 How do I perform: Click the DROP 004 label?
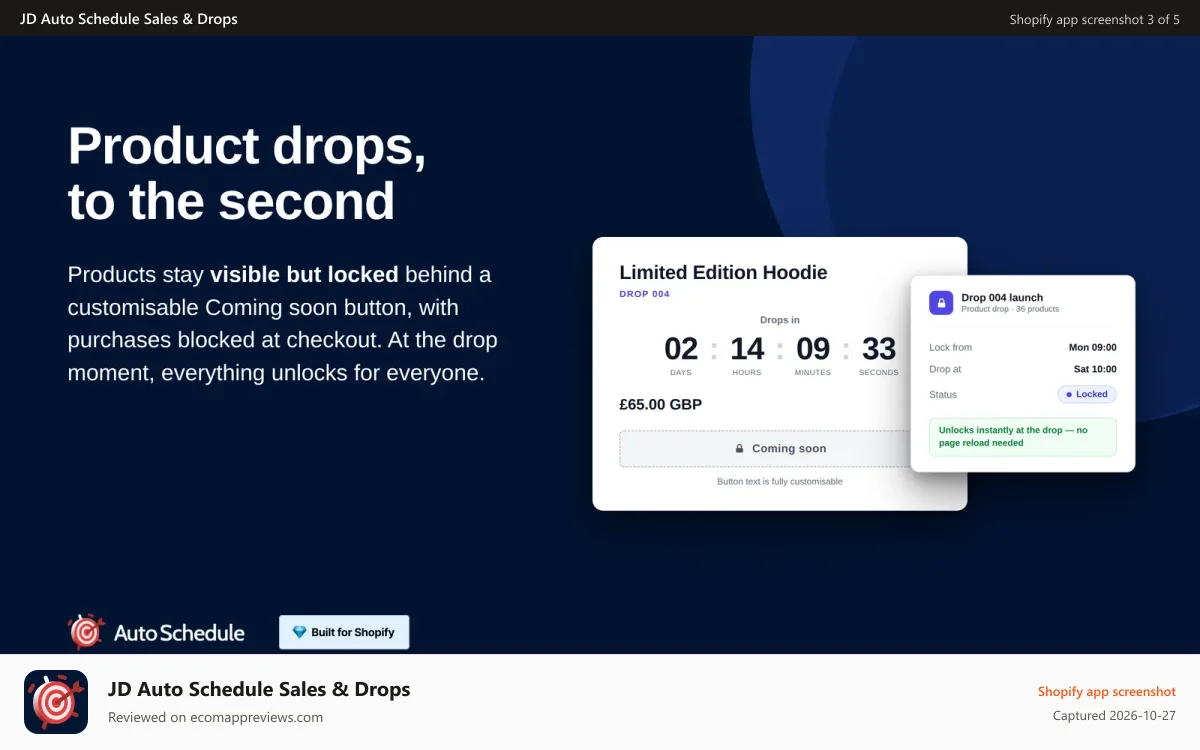click(645, 294)
